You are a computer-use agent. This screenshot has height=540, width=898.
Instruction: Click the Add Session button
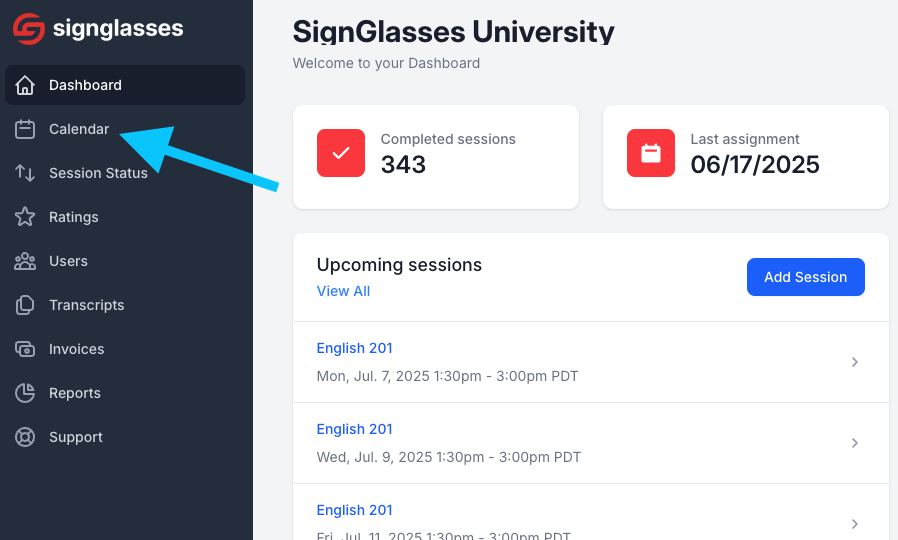click(805, 277)
